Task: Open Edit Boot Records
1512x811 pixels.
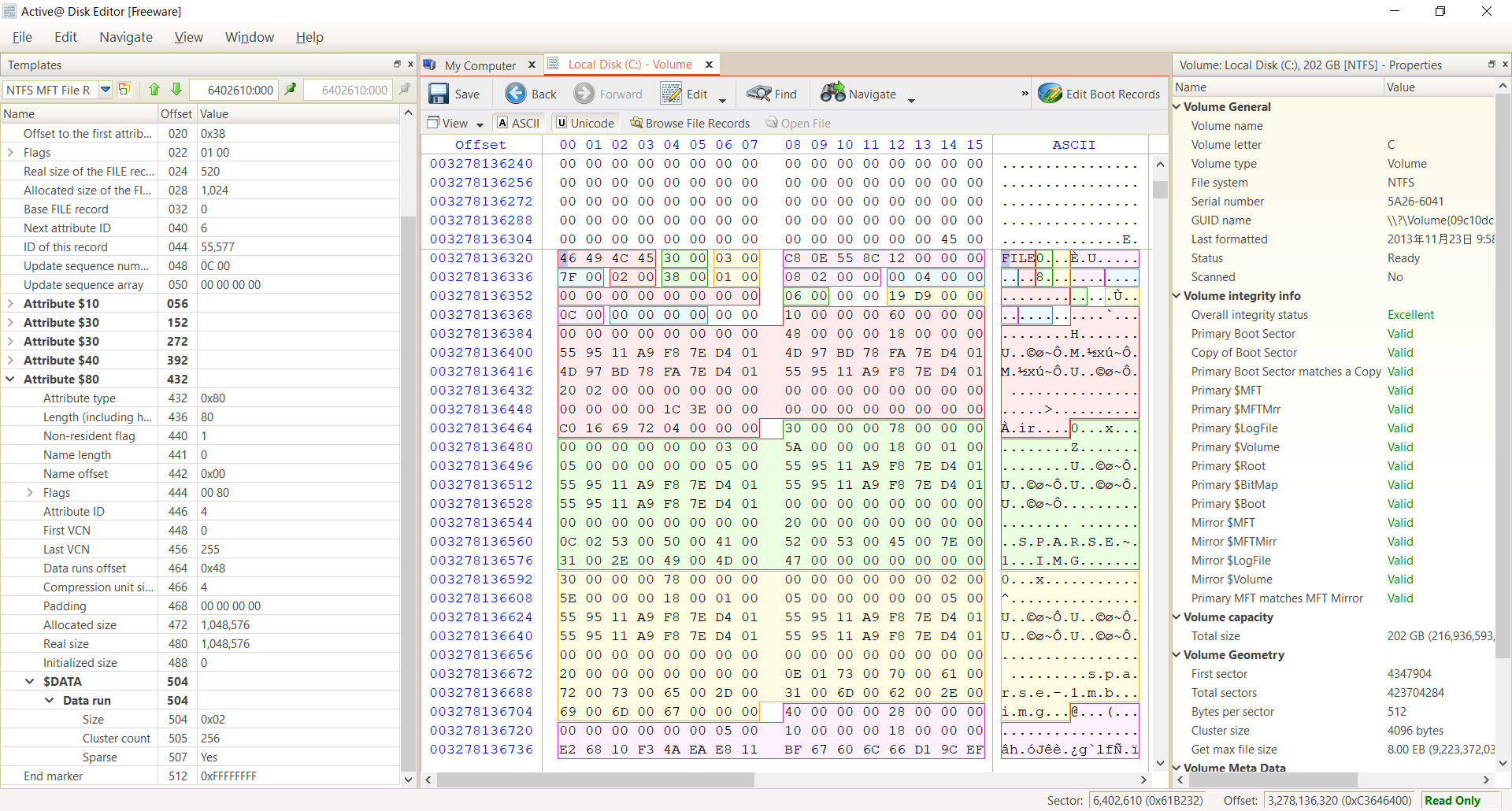Action: [1099, 94]
